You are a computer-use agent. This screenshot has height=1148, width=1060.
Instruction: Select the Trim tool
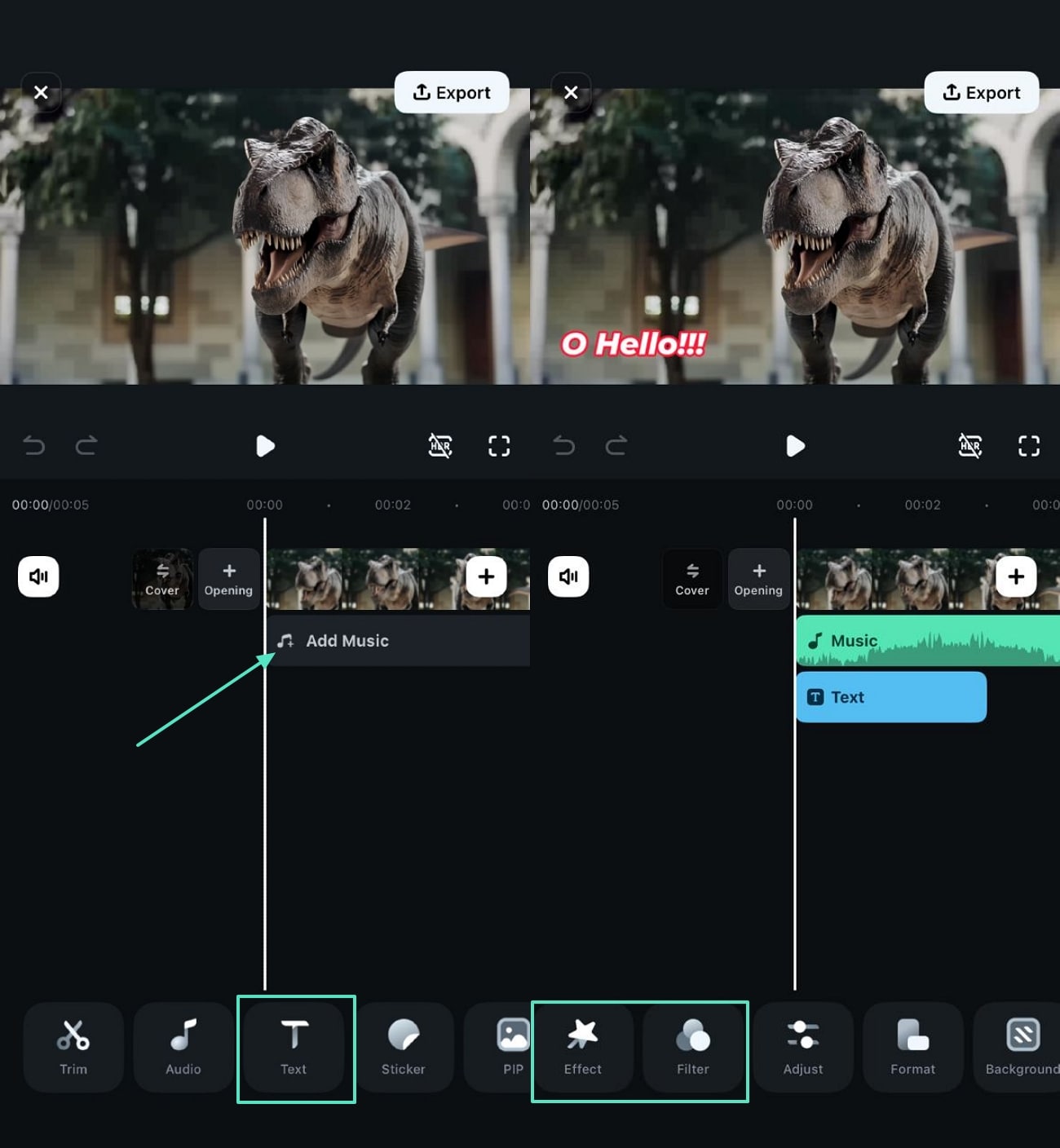[73, 1048]
